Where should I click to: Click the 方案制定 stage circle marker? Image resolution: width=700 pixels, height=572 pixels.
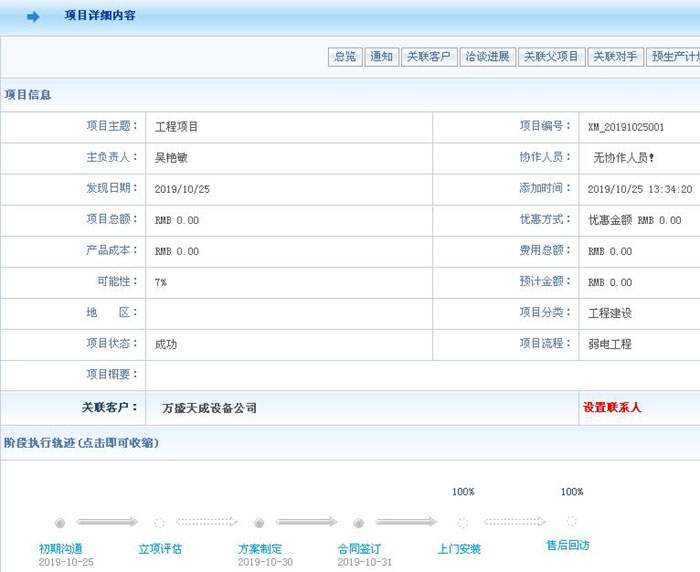[x=259, y=522]
